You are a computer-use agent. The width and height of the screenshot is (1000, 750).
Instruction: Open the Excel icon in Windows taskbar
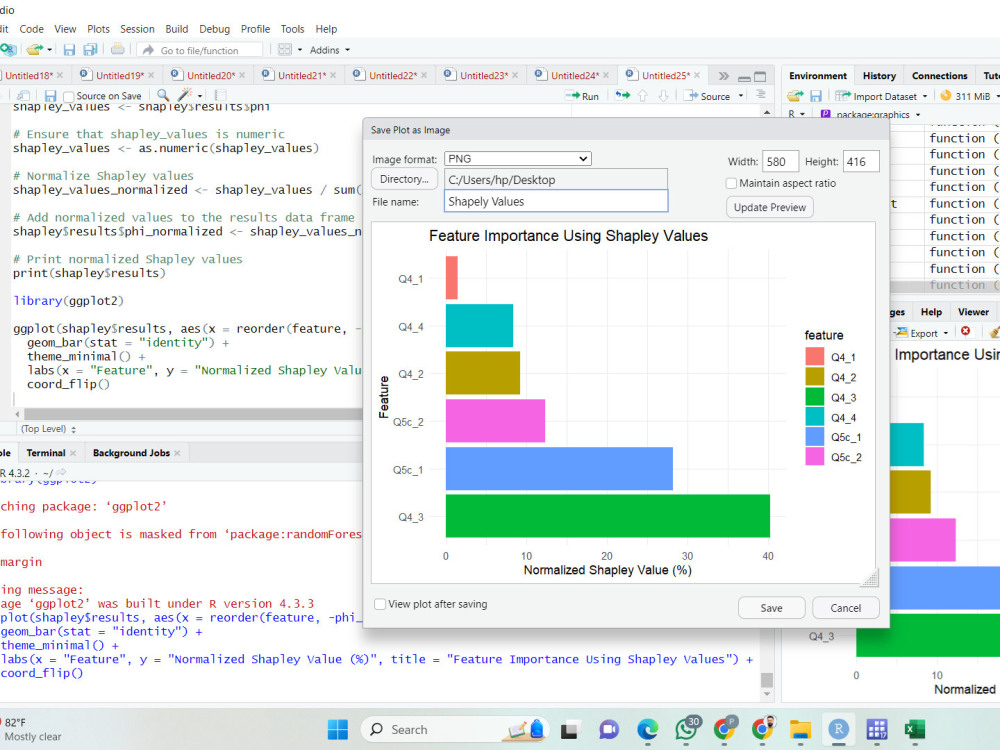pyautogui.click(x=915, y=729)
